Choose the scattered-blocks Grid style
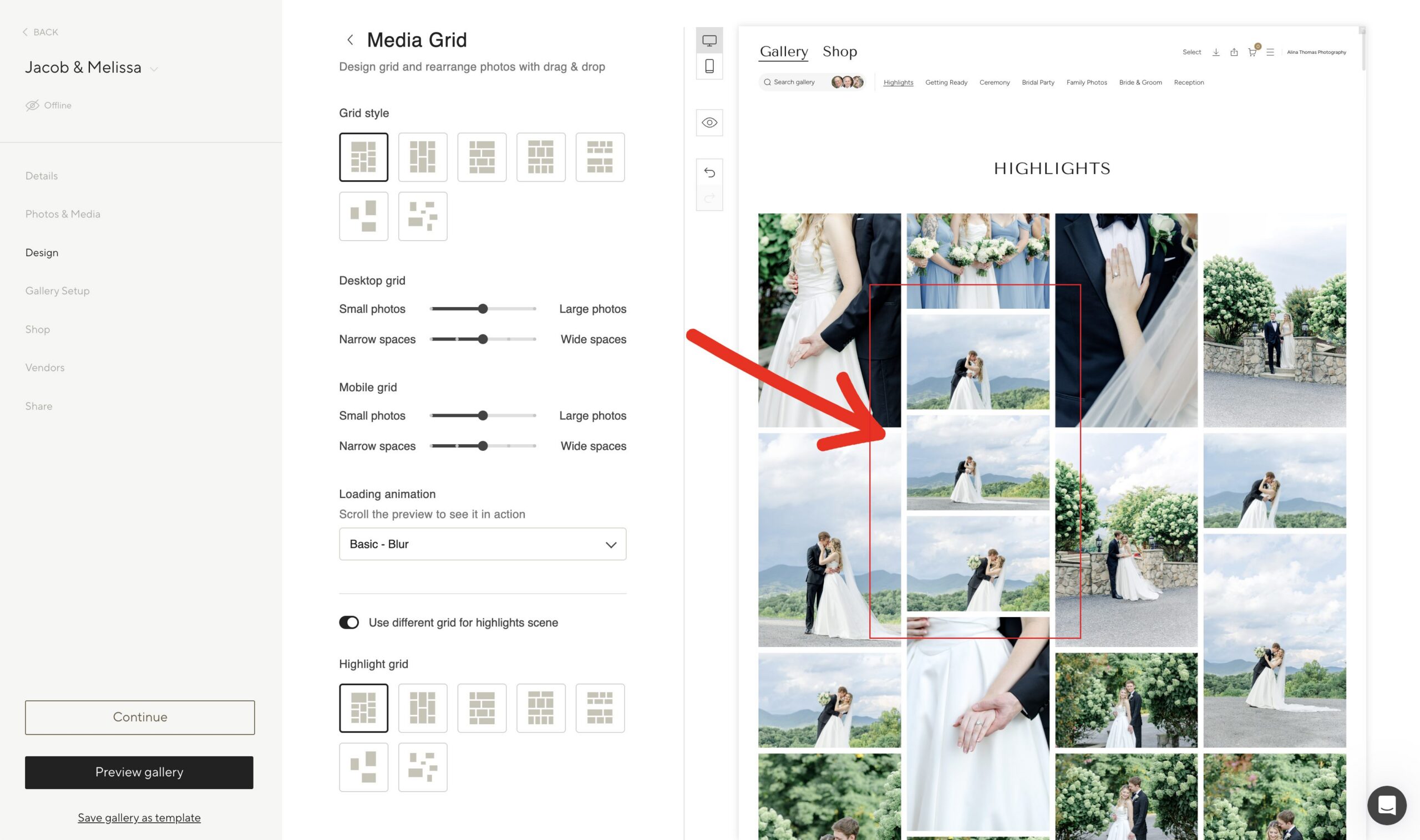 pyautogui.click(x=422, y=216)
